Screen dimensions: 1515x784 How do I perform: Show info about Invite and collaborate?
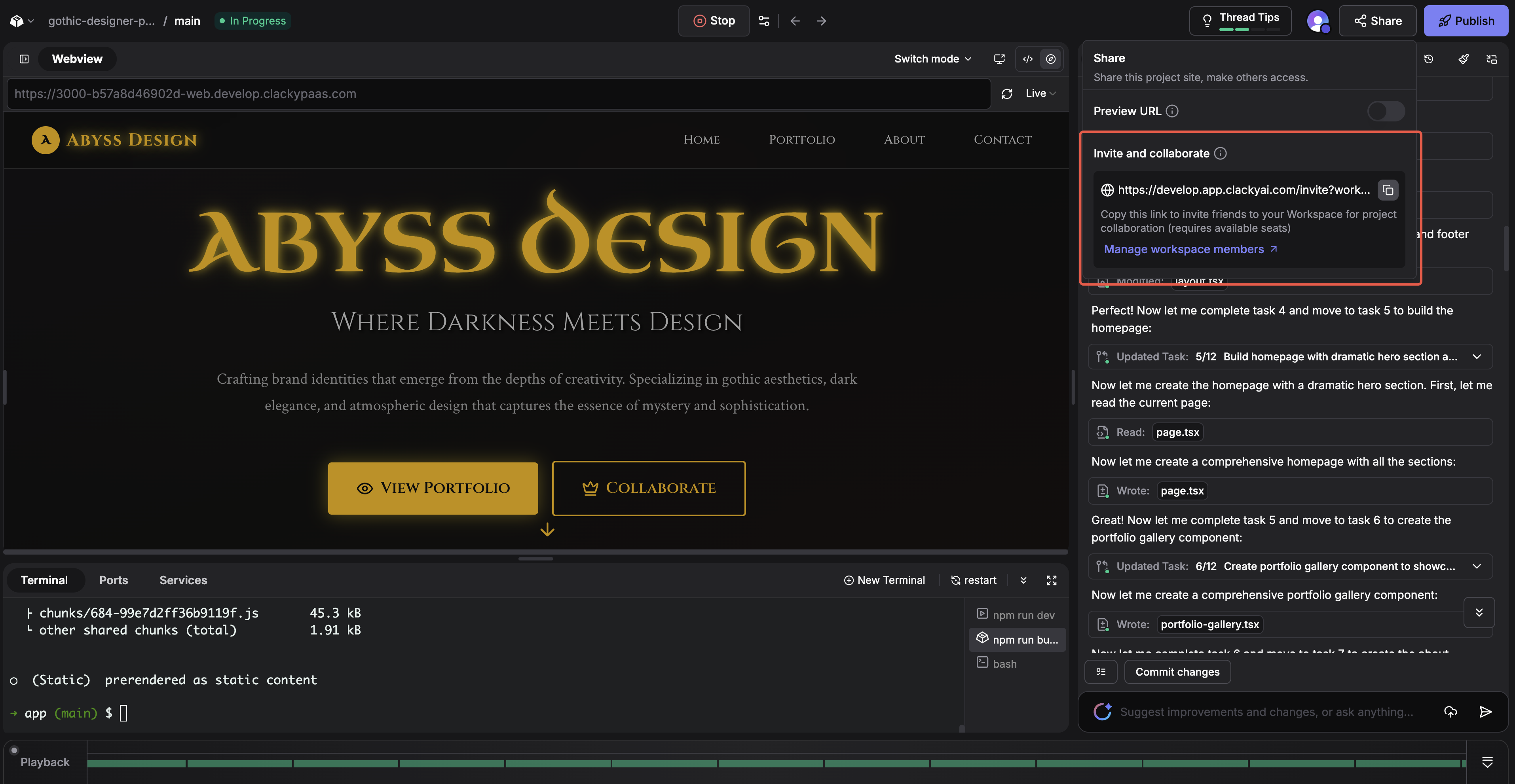(x=1221, y=153)
